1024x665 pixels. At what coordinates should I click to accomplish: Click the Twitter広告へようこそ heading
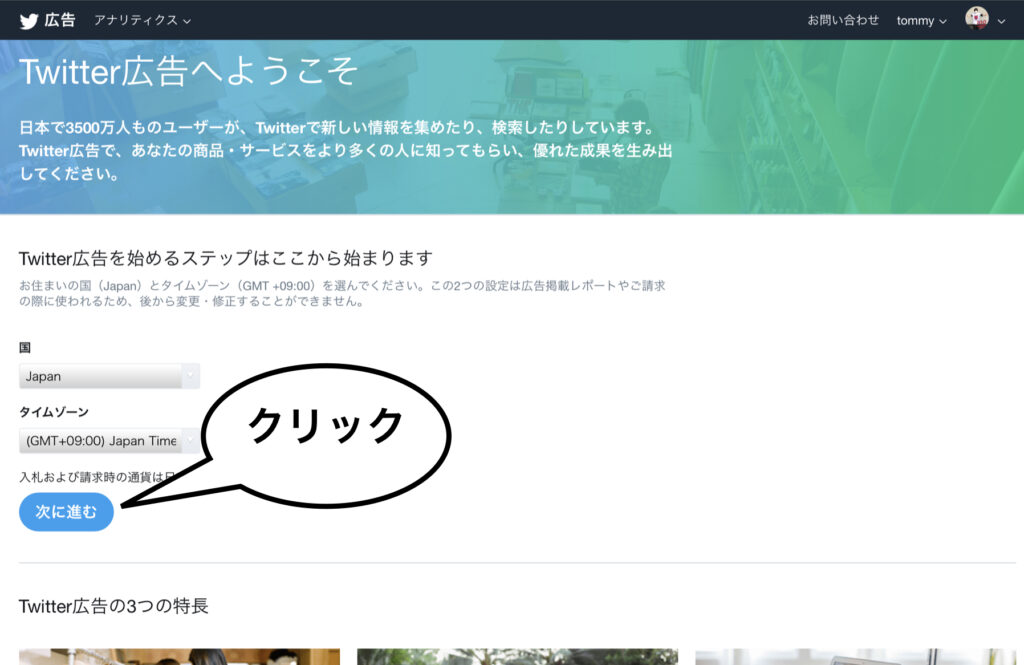point(188,71)
